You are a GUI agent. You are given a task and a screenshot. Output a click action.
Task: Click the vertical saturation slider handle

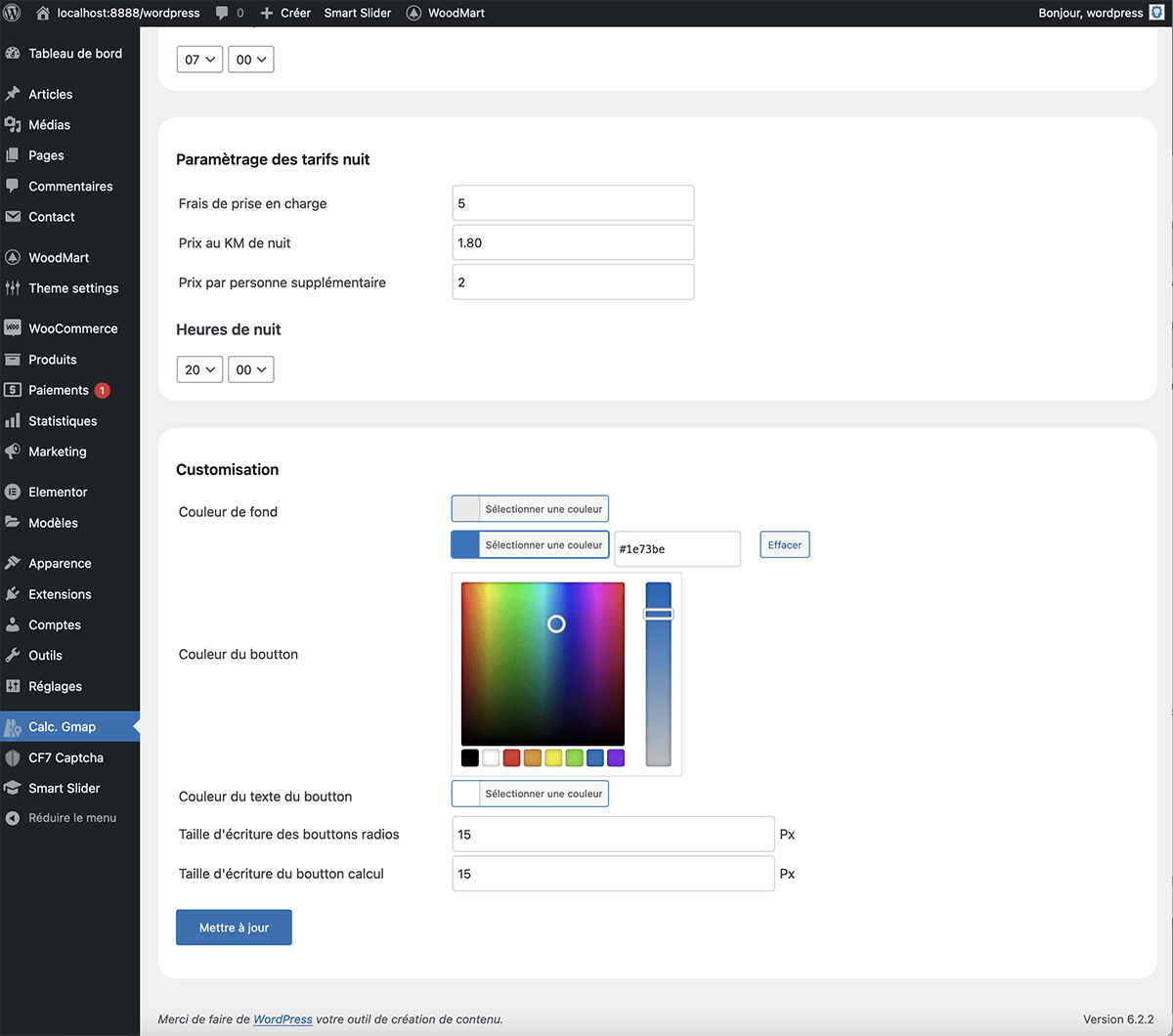tap(658, 614)
